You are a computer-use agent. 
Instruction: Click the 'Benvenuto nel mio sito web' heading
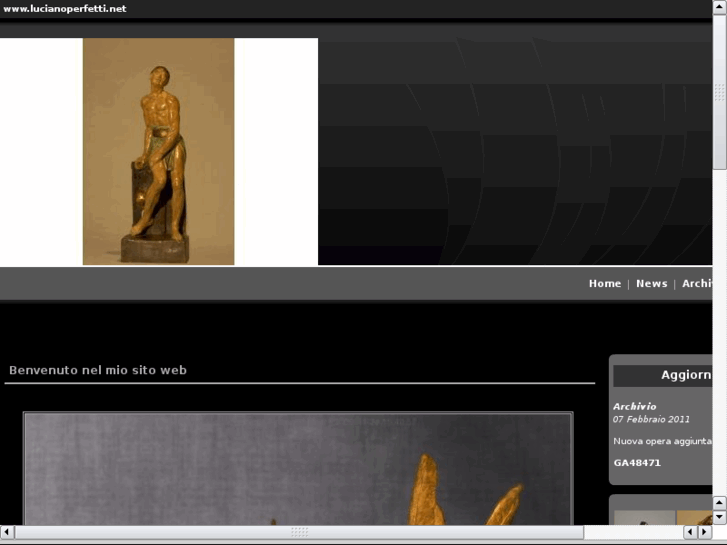[98, 370]
